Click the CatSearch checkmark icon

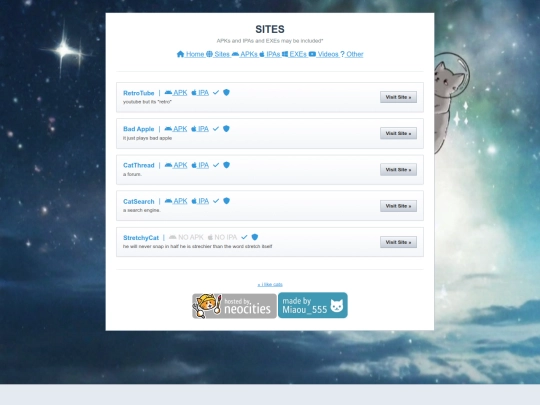(216, 201)
